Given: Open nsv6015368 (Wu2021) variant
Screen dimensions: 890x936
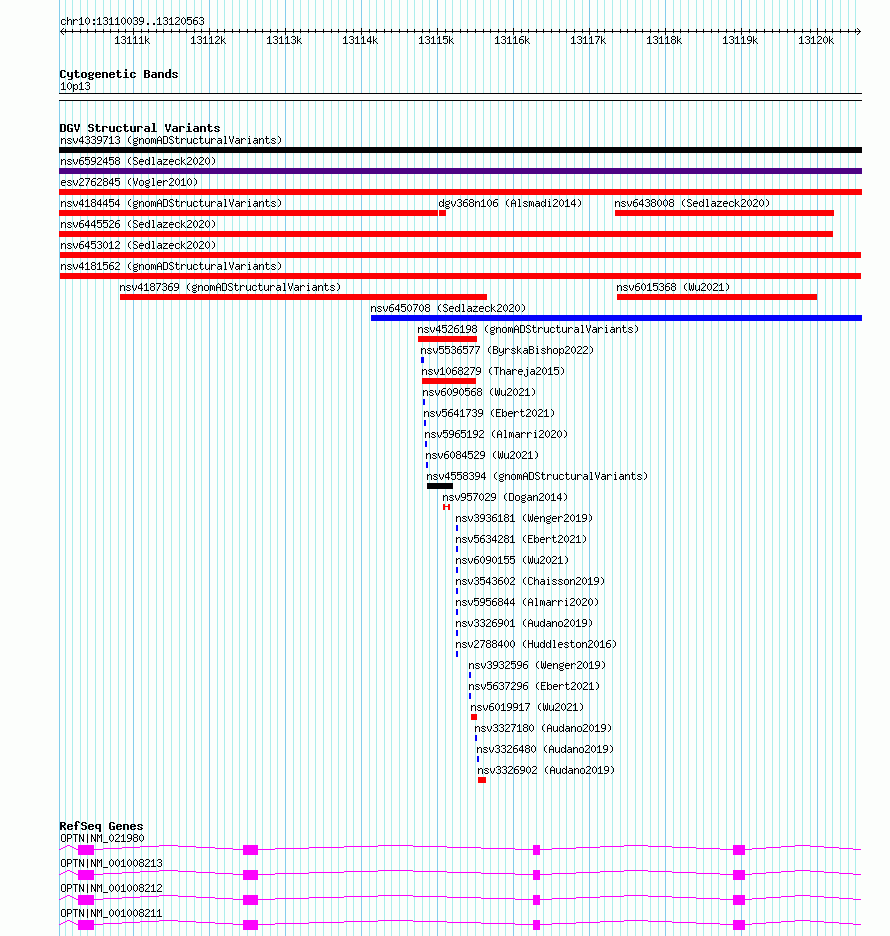Looking at the screenshot, I should coord(673,287).
